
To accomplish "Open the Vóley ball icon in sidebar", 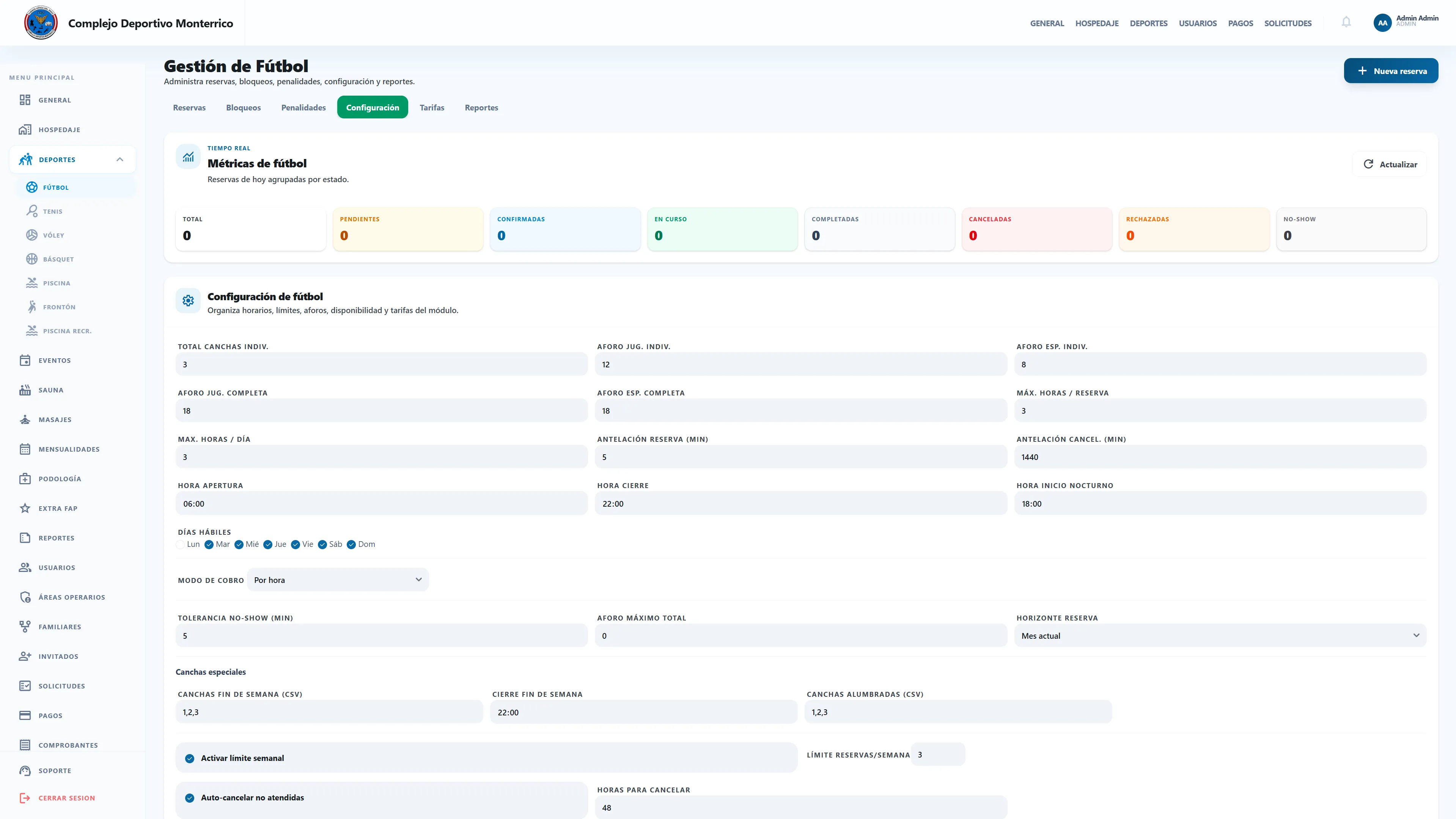I will 32,235.
